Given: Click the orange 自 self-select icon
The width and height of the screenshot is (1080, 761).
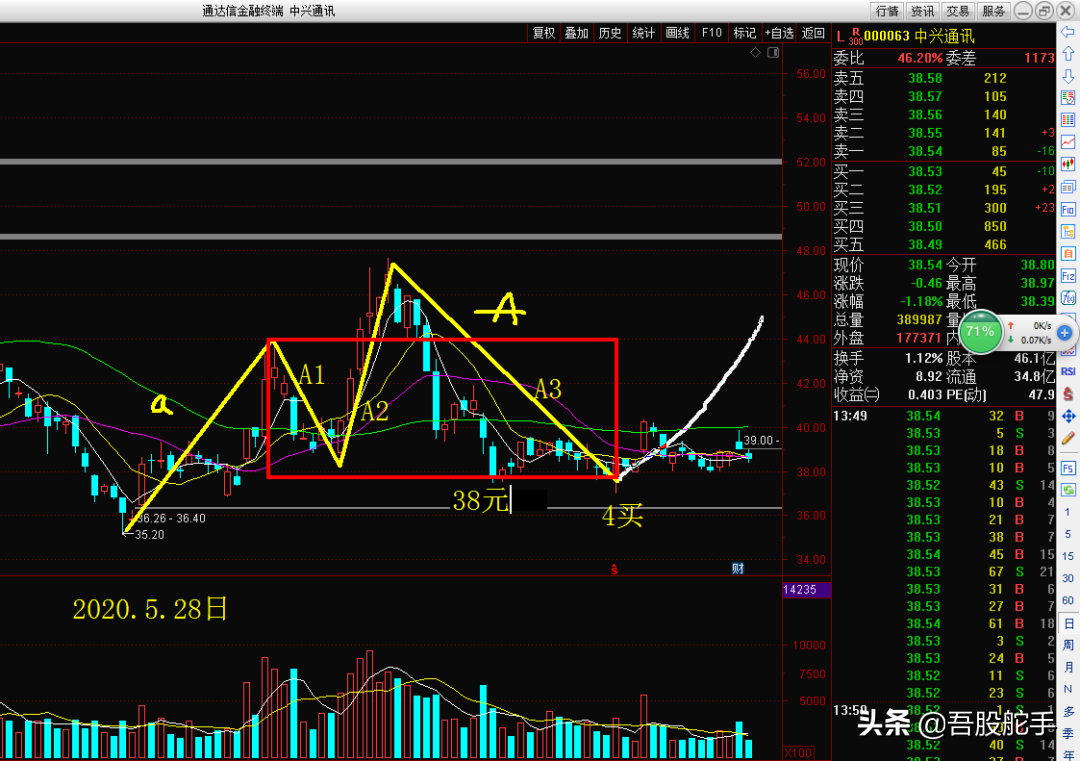Looking at the screenshot, I should pos(1068,254).
